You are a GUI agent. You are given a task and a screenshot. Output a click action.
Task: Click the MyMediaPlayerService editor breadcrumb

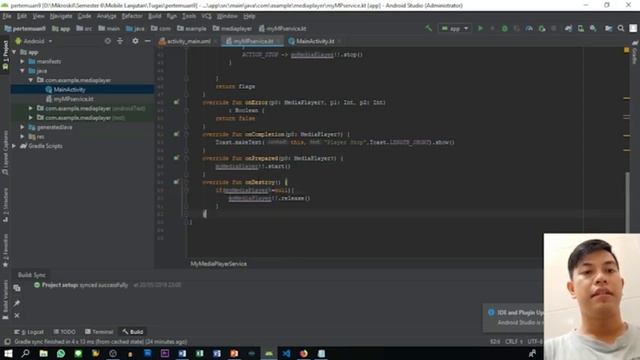coord(218,264)
